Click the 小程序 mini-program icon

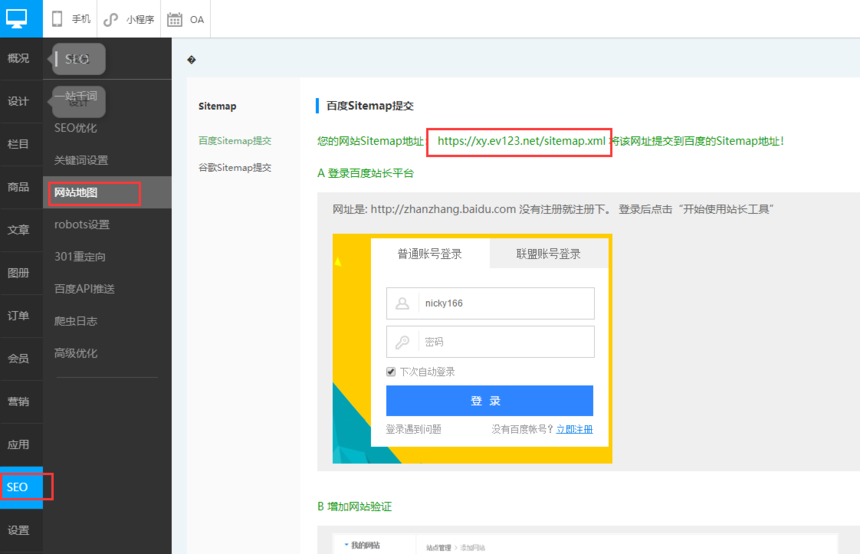[111, 19]
